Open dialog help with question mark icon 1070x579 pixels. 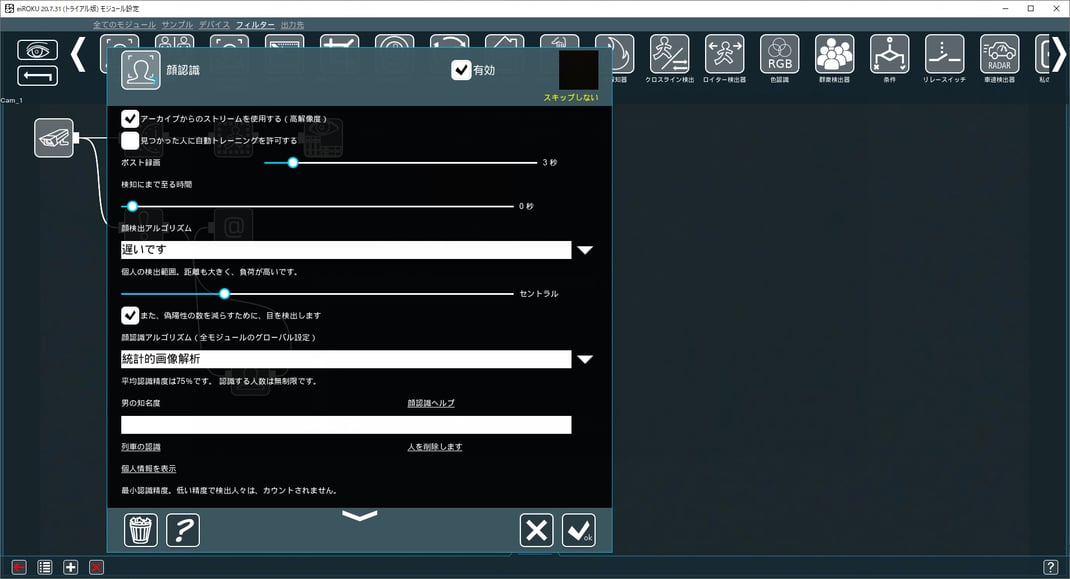pyautogui.click(x=183, y=530)
